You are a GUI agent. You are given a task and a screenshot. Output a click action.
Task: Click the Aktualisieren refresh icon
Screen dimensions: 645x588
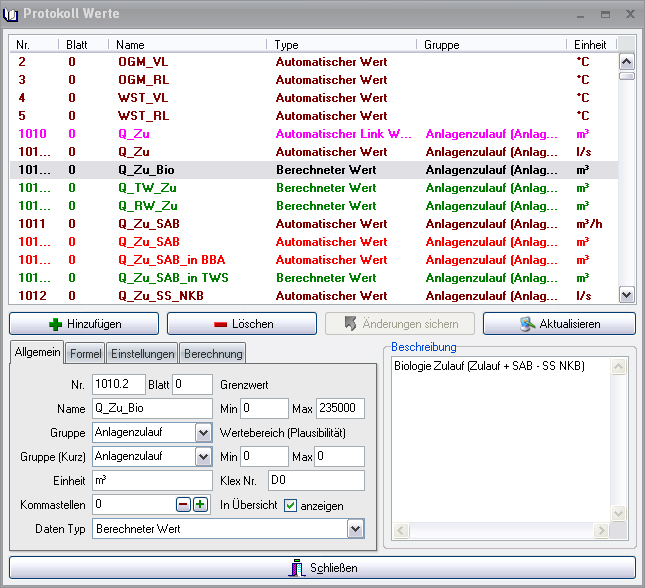pyautogui.click(x=525, y=324)
